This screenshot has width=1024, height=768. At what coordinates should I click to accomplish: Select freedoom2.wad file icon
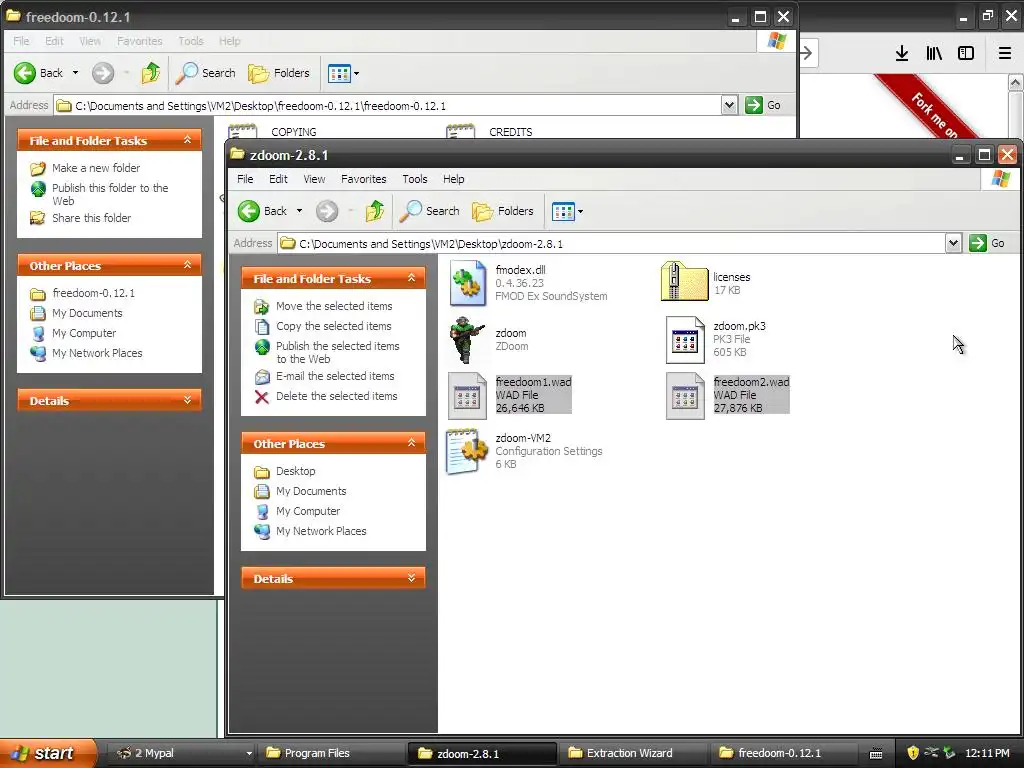click(685, 396)
